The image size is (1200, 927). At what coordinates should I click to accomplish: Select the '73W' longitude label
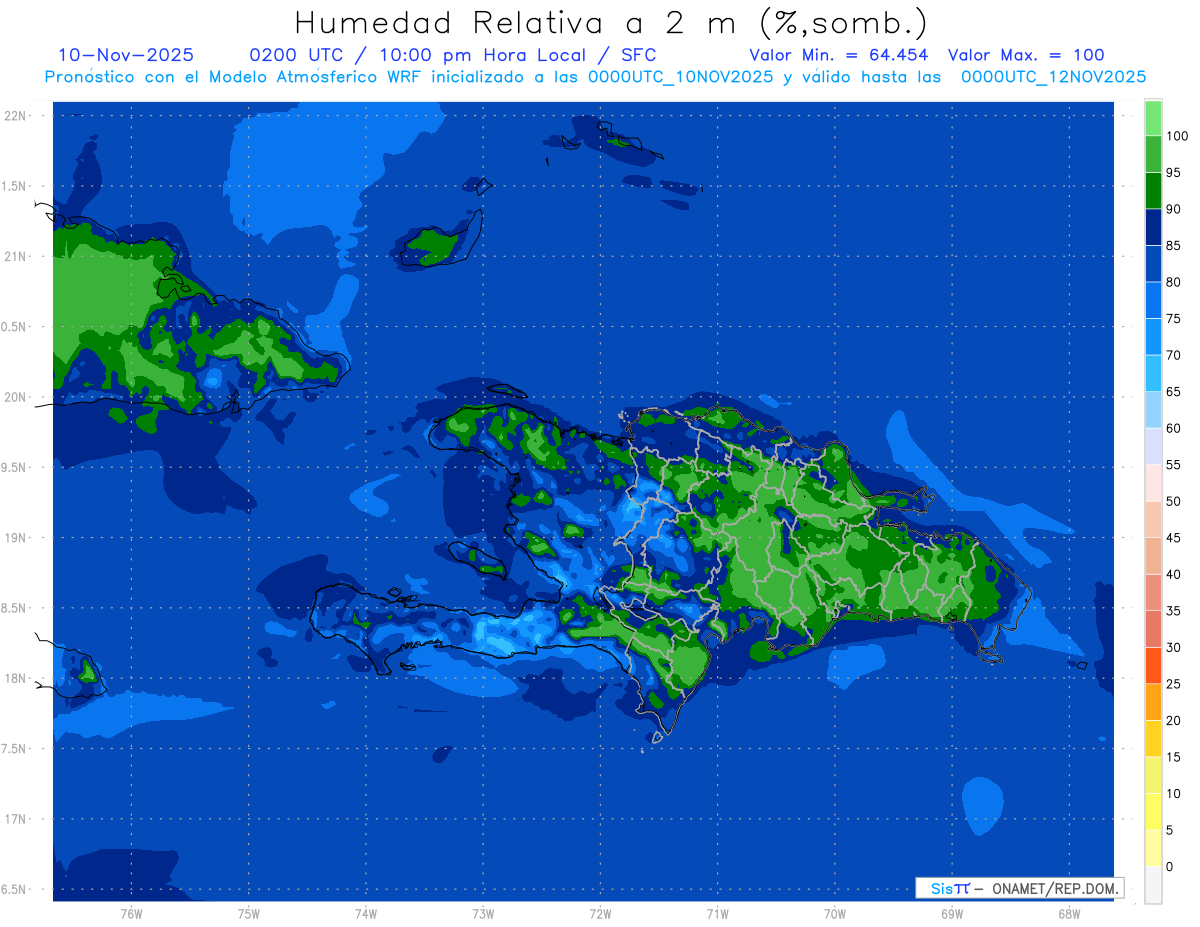click(483, 914)
